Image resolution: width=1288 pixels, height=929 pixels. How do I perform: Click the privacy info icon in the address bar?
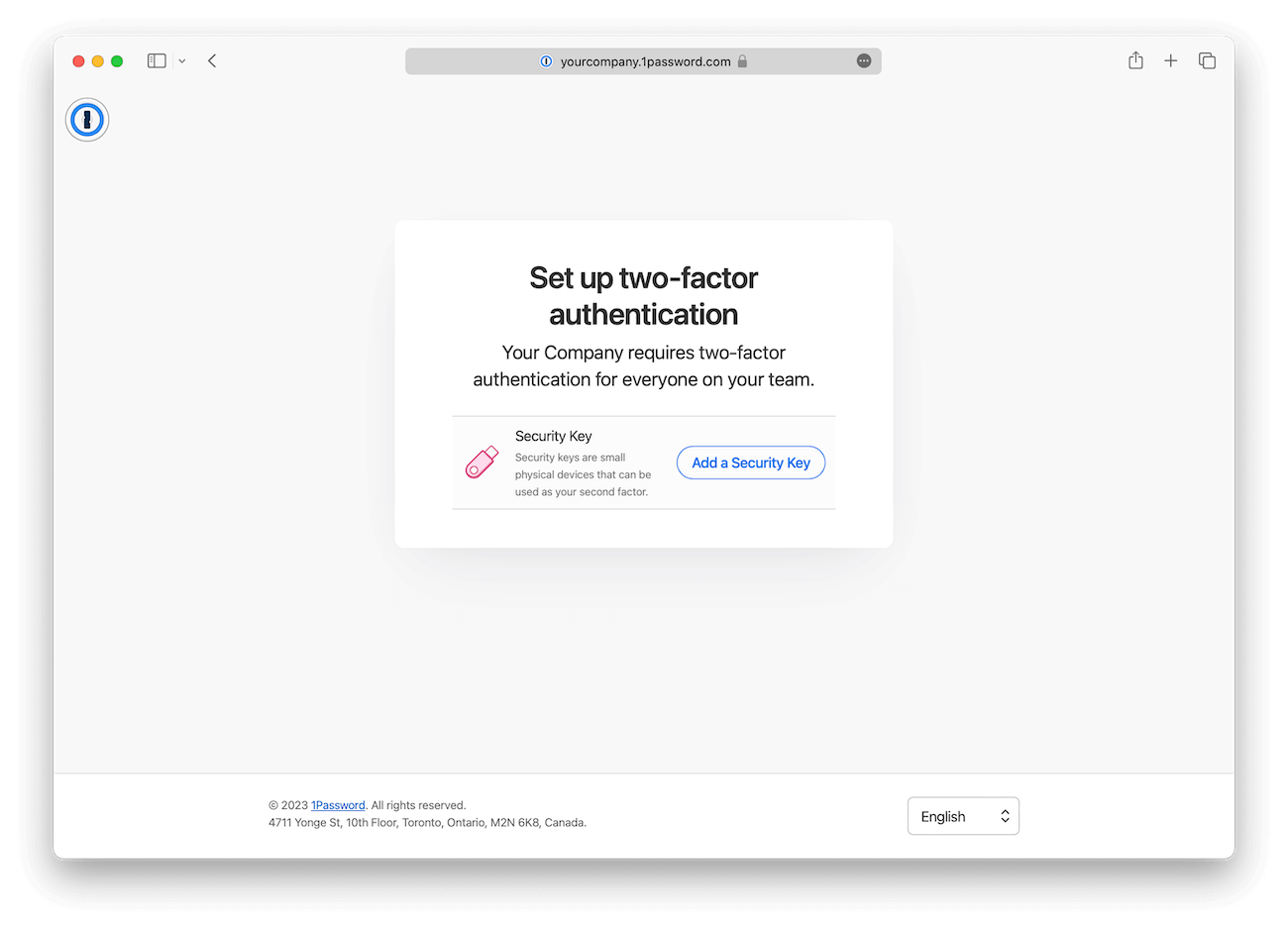click(546, 60)
